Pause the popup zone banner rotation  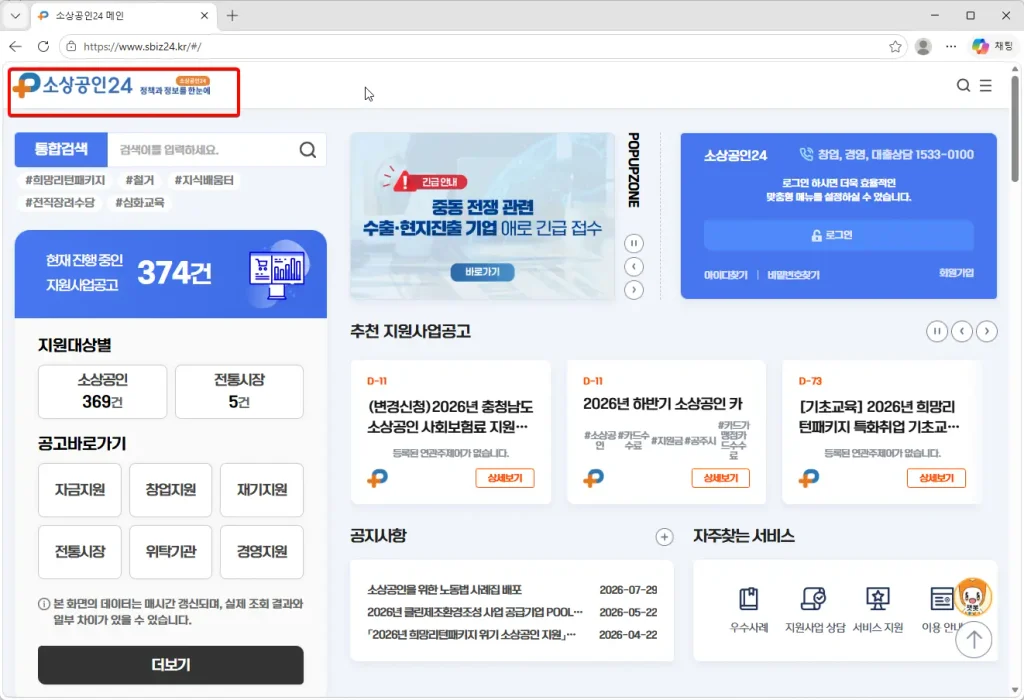[x=633, y=244]
